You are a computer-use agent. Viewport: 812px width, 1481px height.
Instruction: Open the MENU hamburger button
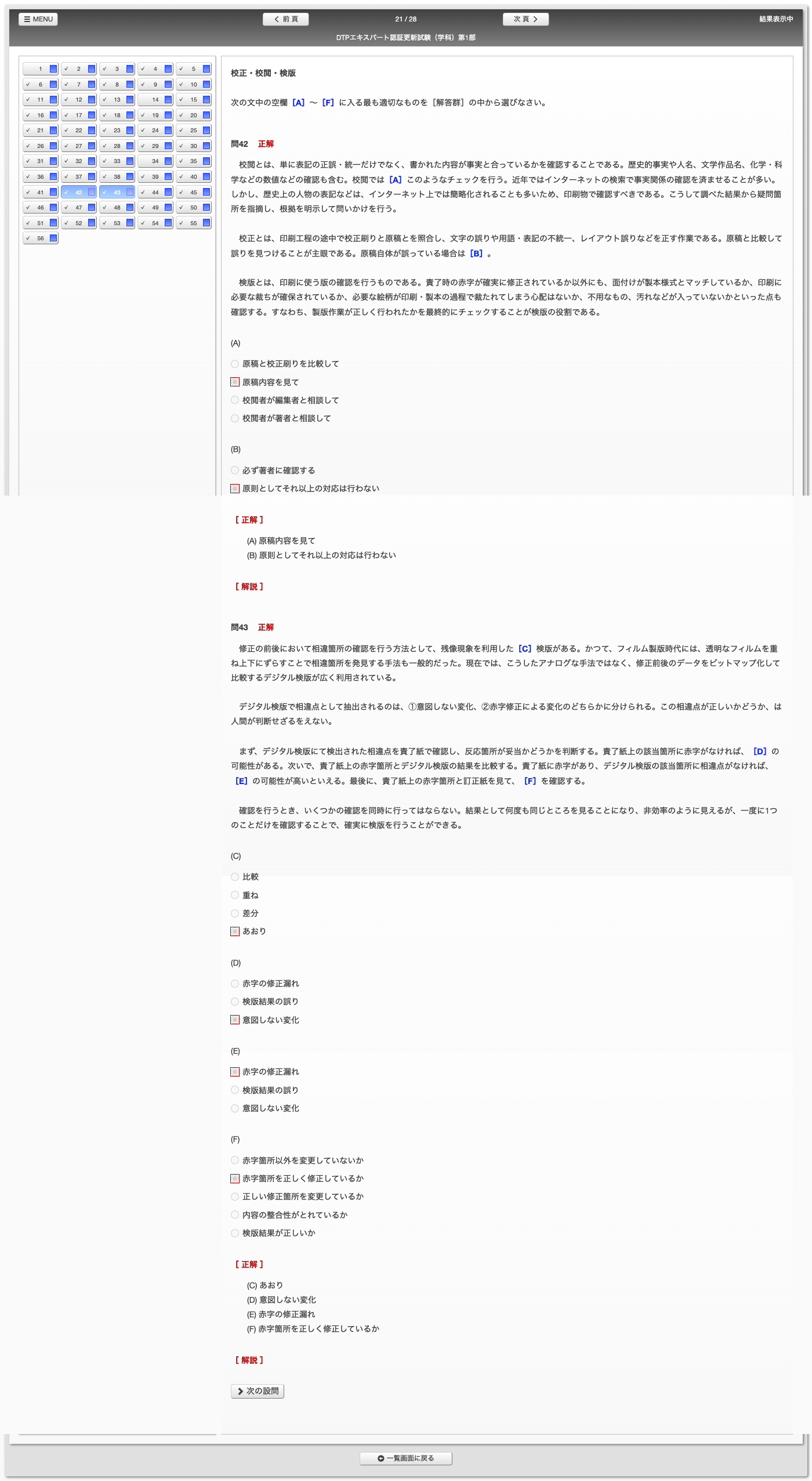(x=38, y=19)
